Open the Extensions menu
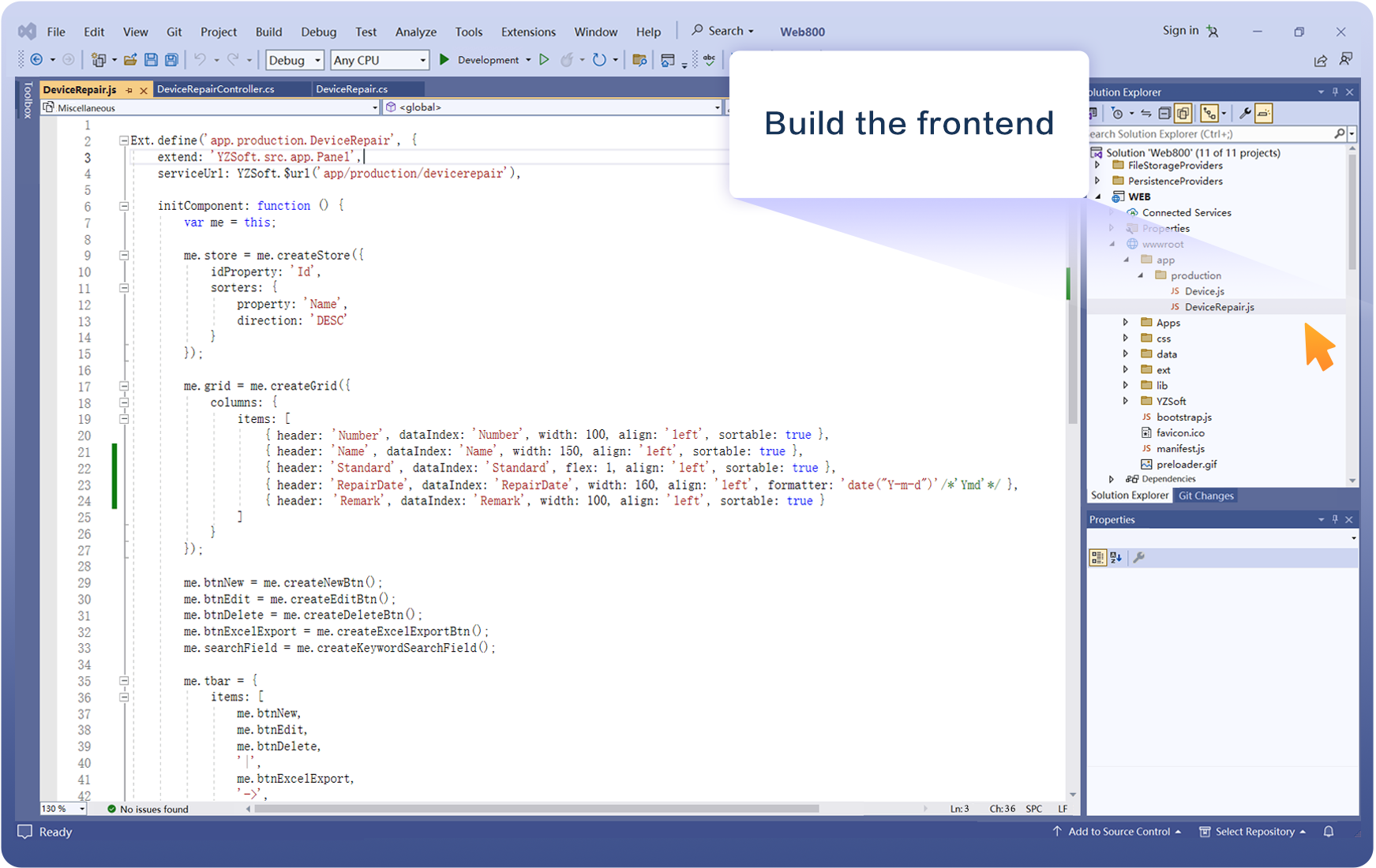 (528, 32)
